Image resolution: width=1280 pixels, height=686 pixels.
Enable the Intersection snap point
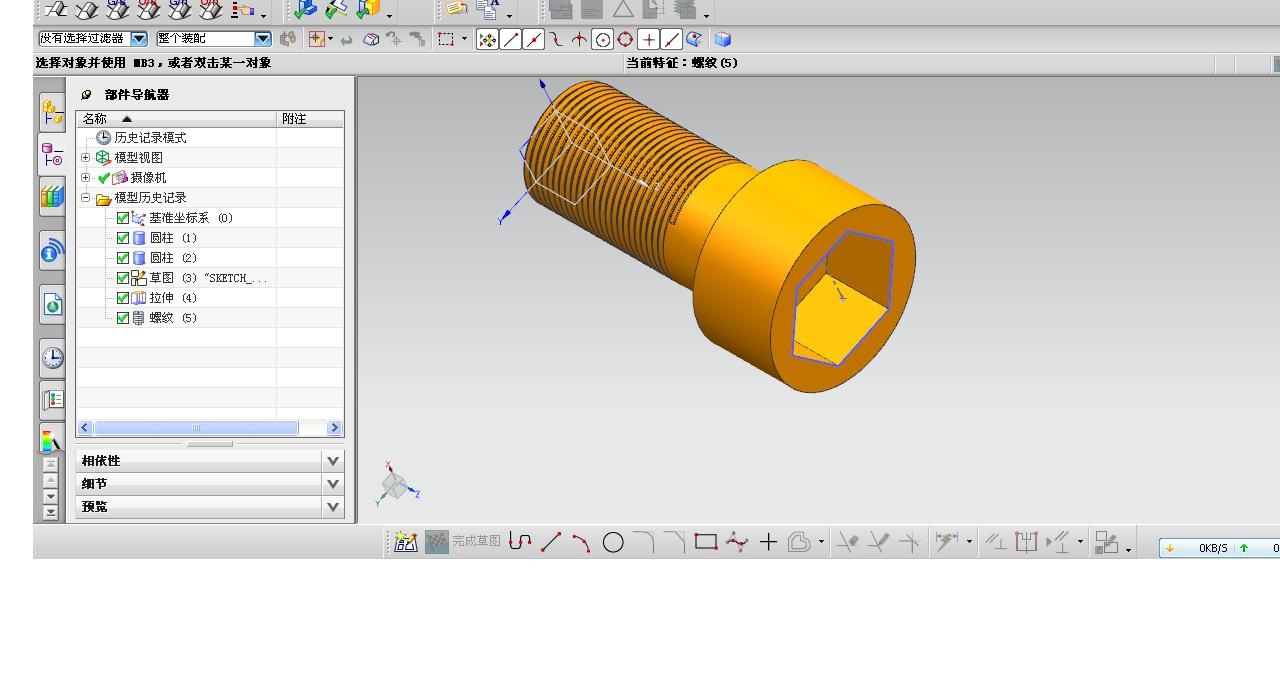(579, 39)
